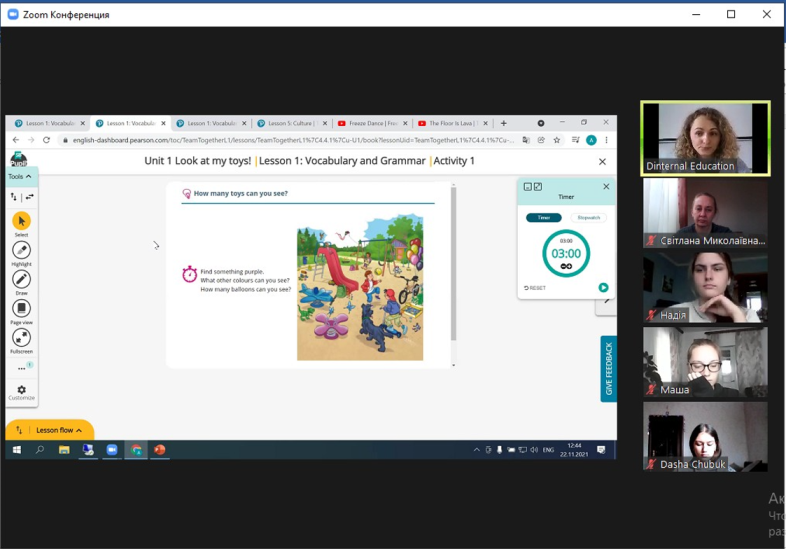
Task: Click the pink stopwatch icon beside the questions
Action: [189, 274]
